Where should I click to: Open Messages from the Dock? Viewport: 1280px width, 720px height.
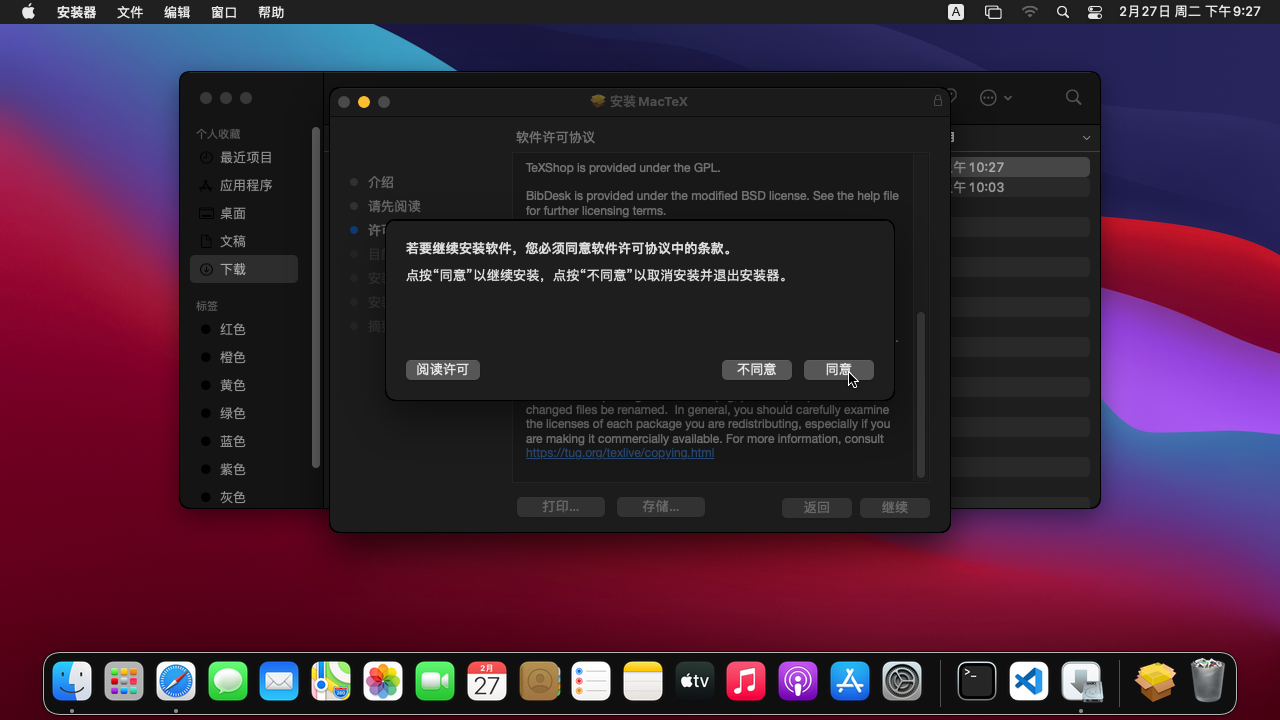point(228,681)
